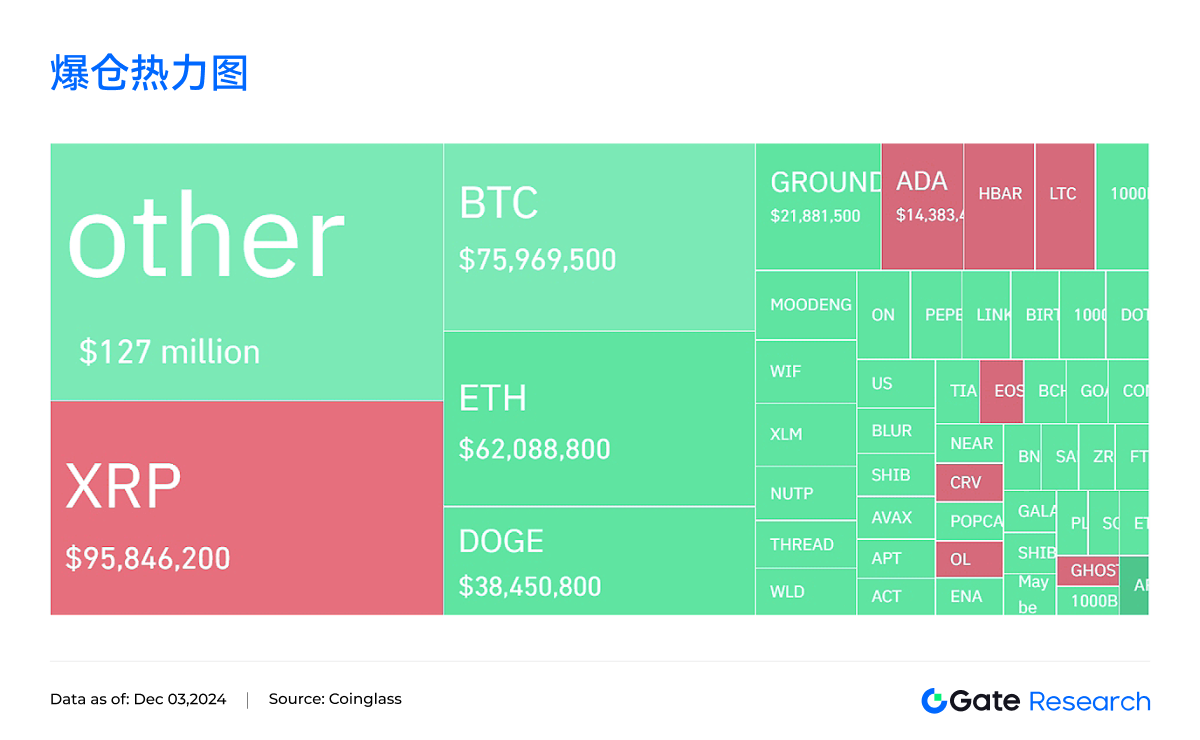Select the red XRP liquidation tile
This screenshot has height=740, width=1200.
coord(246,508)
